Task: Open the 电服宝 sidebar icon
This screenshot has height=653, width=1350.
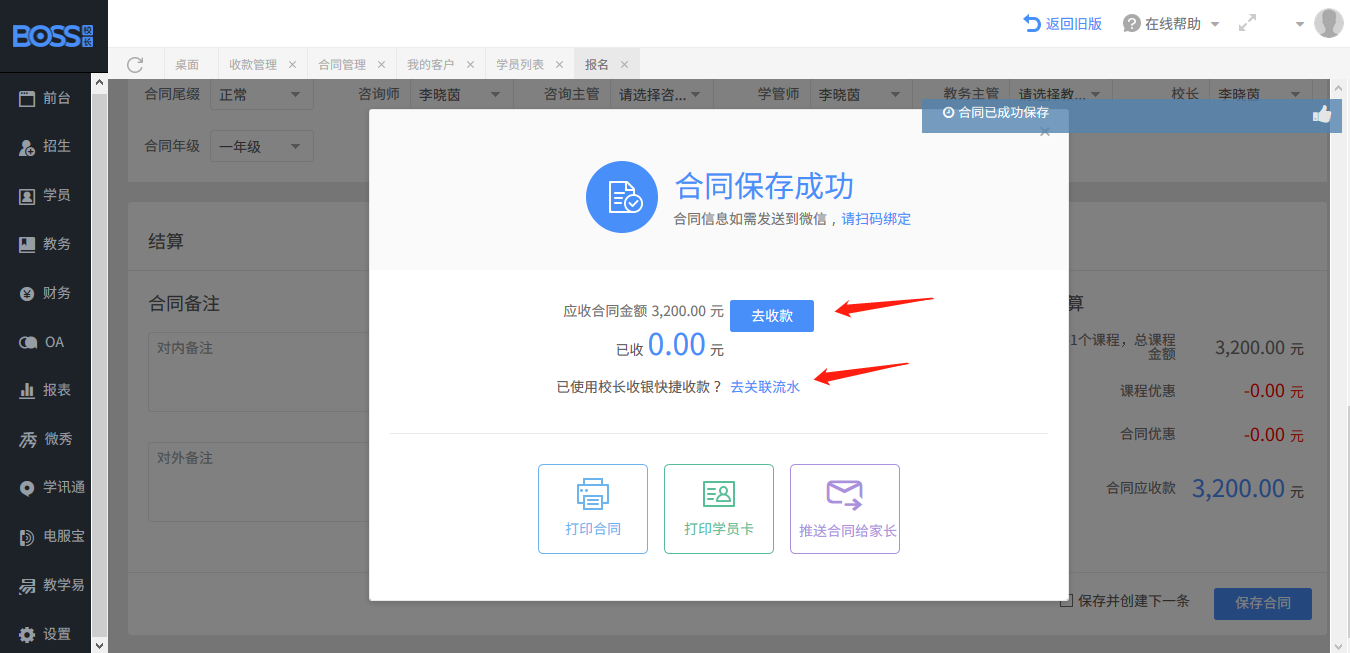Action: 27,537
